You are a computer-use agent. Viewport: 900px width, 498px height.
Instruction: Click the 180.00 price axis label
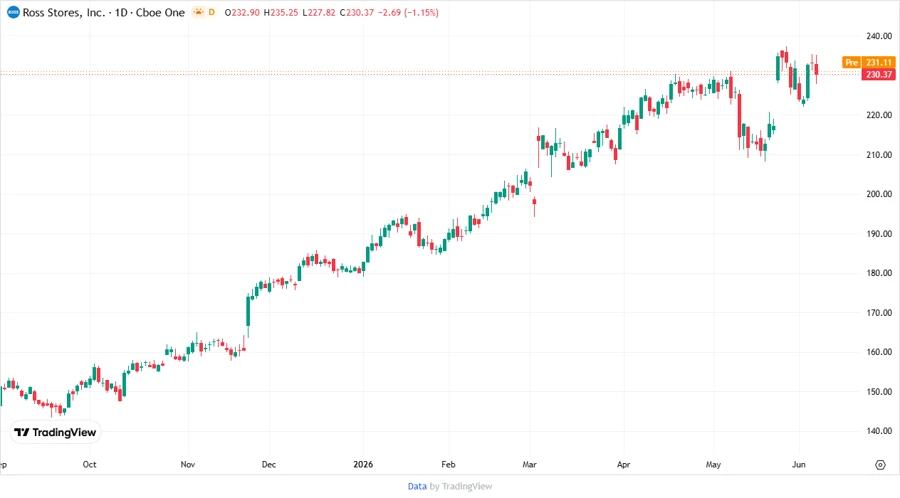click(879, 273)
